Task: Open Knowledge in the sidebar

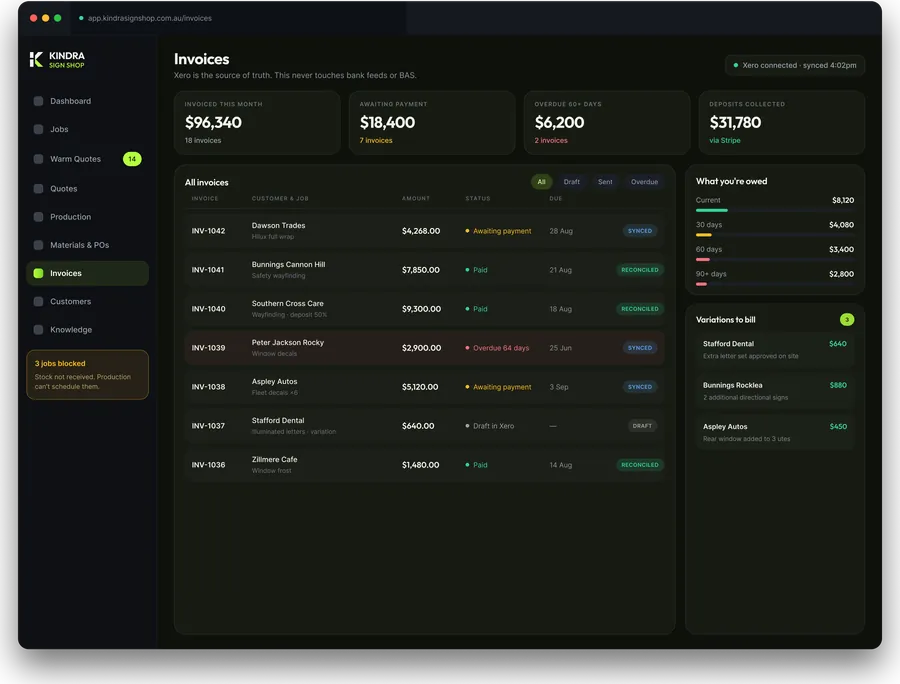Action: [87, 329]
